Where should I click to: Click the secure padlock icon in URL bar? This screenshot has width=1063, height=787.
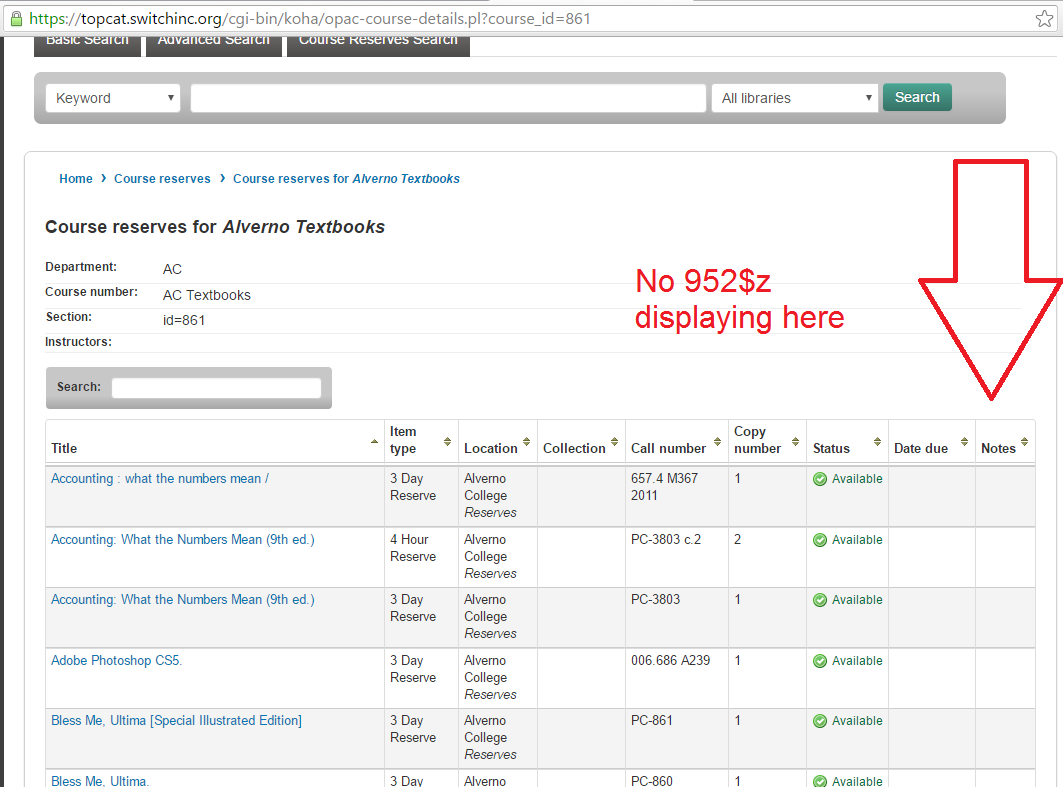[x=16, y=19]
